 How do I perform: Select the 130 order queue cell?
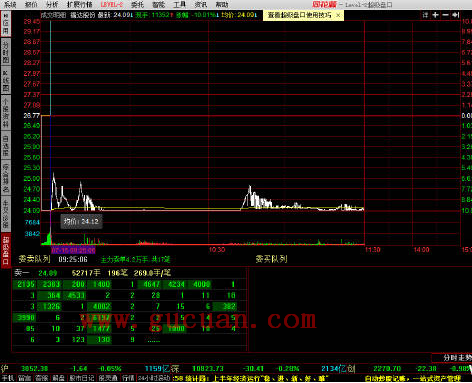tap(99, 340)
